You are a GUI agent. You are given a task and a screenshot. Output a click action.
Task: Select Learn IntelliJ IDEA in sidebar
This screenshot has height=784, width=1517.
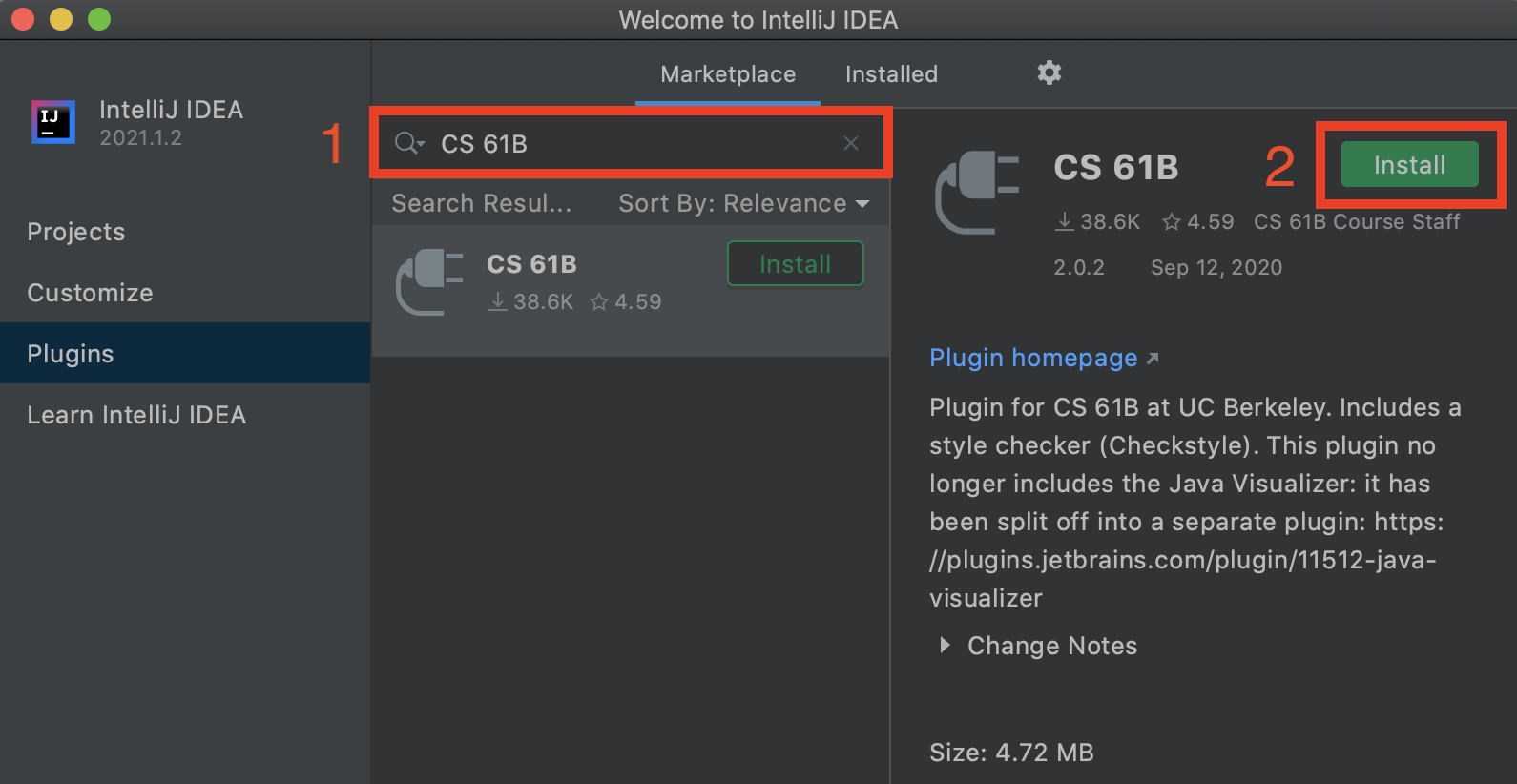(x=136, y=414)
